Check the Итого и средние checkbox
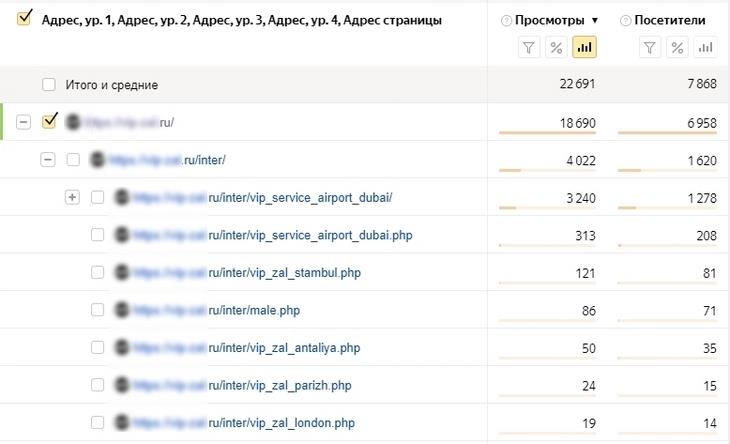The width and height of the screenshot is (730, 444). tap(48, 85)
